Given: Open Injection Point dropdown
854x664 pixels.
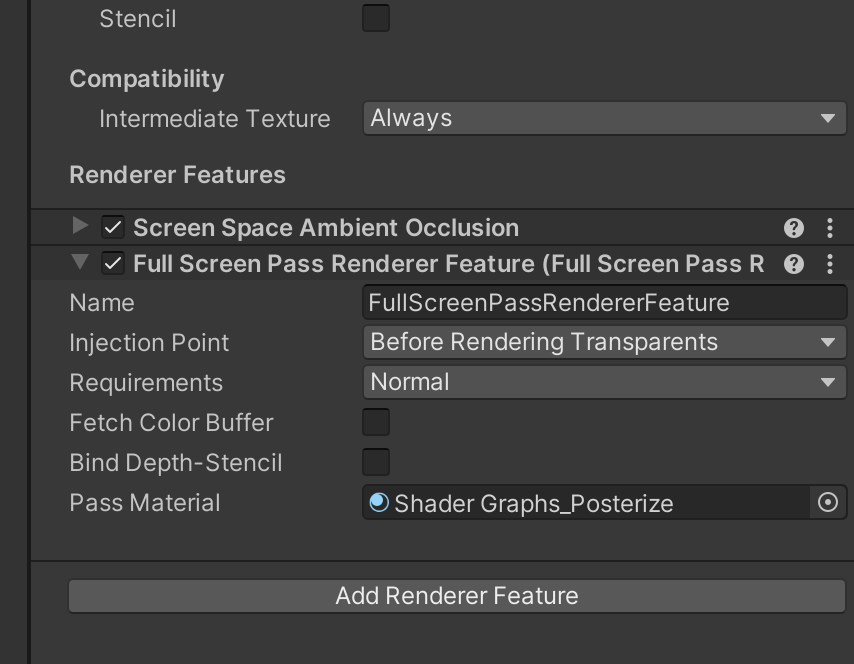Looking at the screenshot, I should (x=604, y=342).
